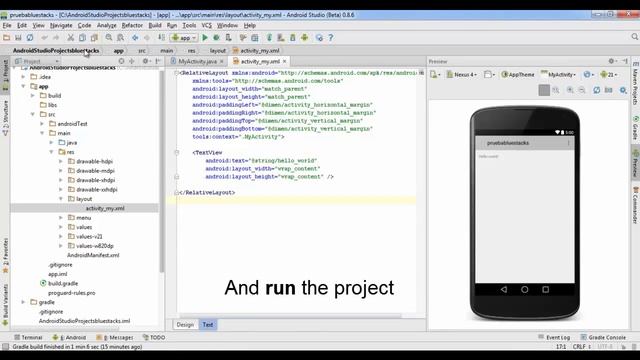The width and height of the screenshot is (640, 360).
Task: Select AndroidManifest.xml in project tree
Action: coord(93,255)
